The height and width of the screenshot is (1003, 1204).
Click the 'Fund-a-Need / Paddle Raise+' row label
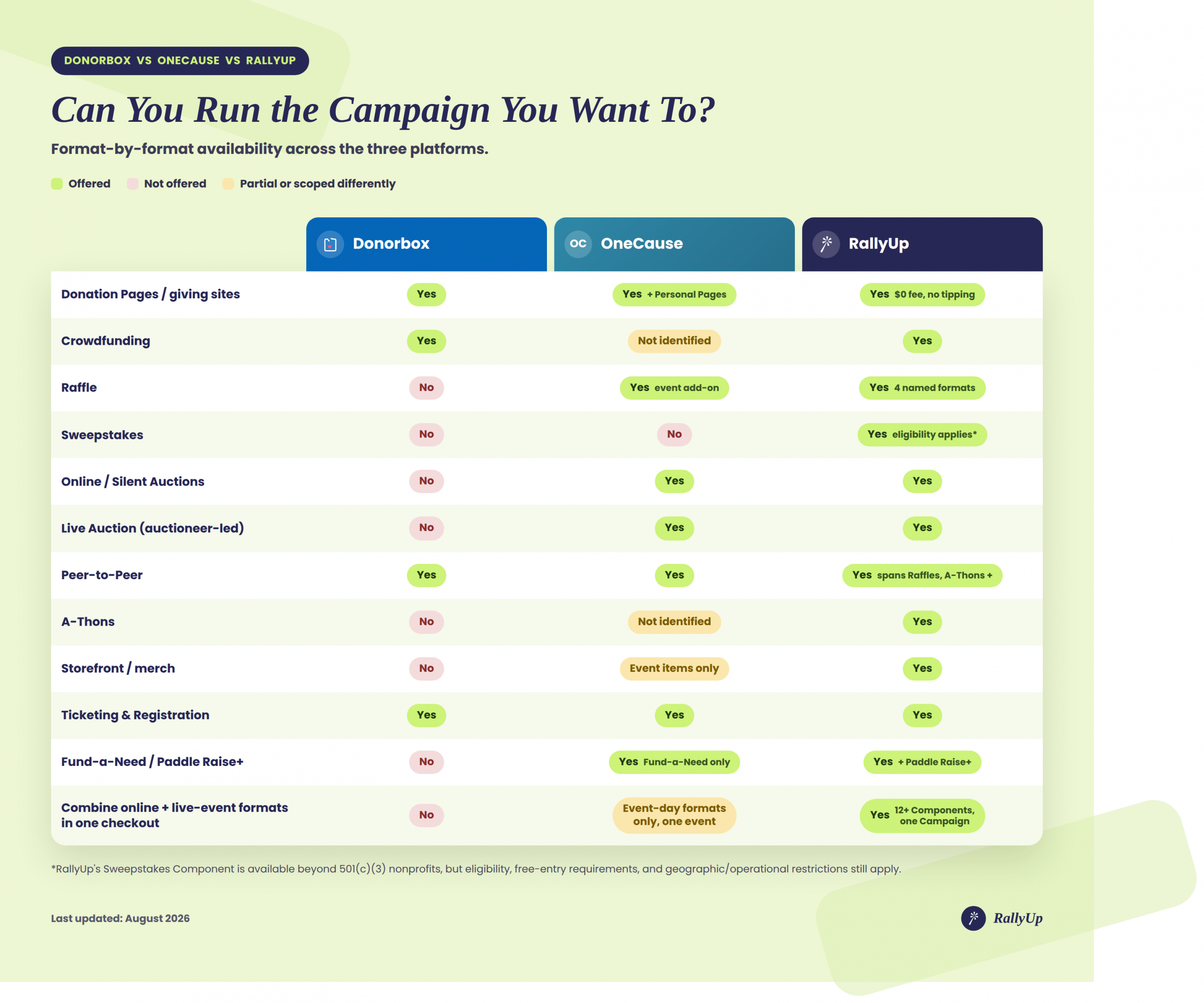pos(152,762)
